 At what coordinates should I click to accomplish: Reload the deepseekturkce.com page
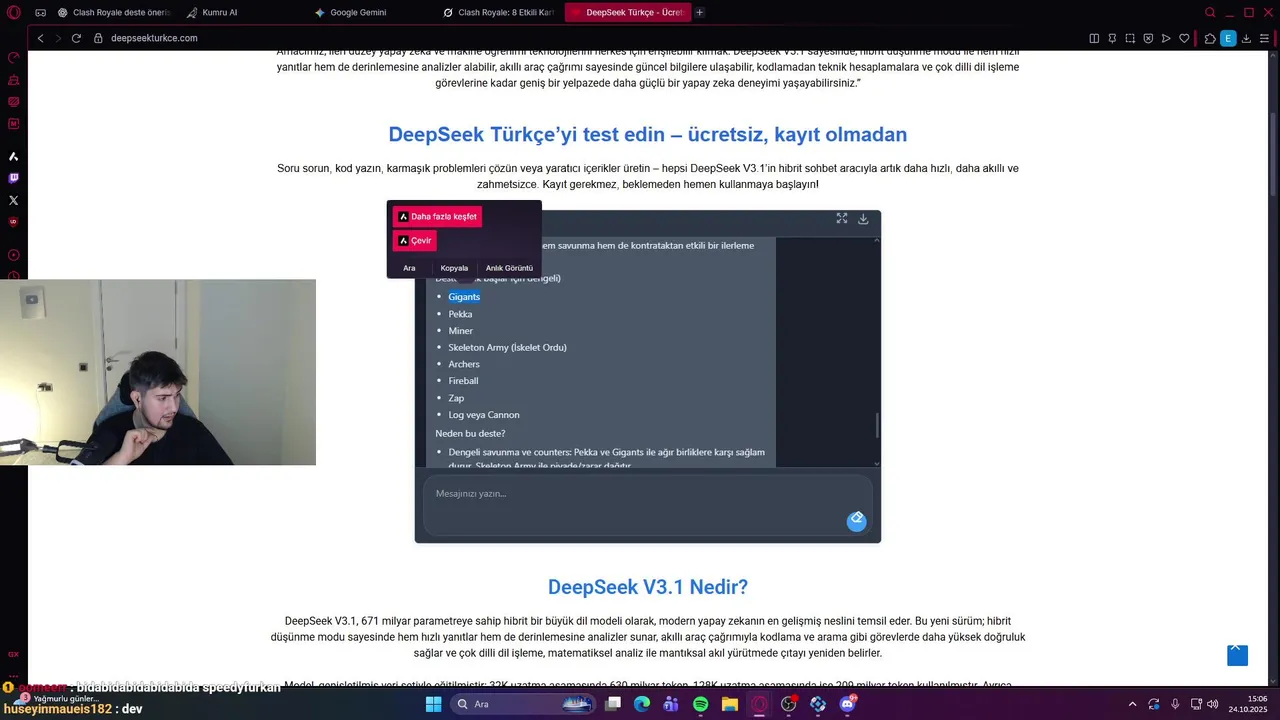click(76, 38)
